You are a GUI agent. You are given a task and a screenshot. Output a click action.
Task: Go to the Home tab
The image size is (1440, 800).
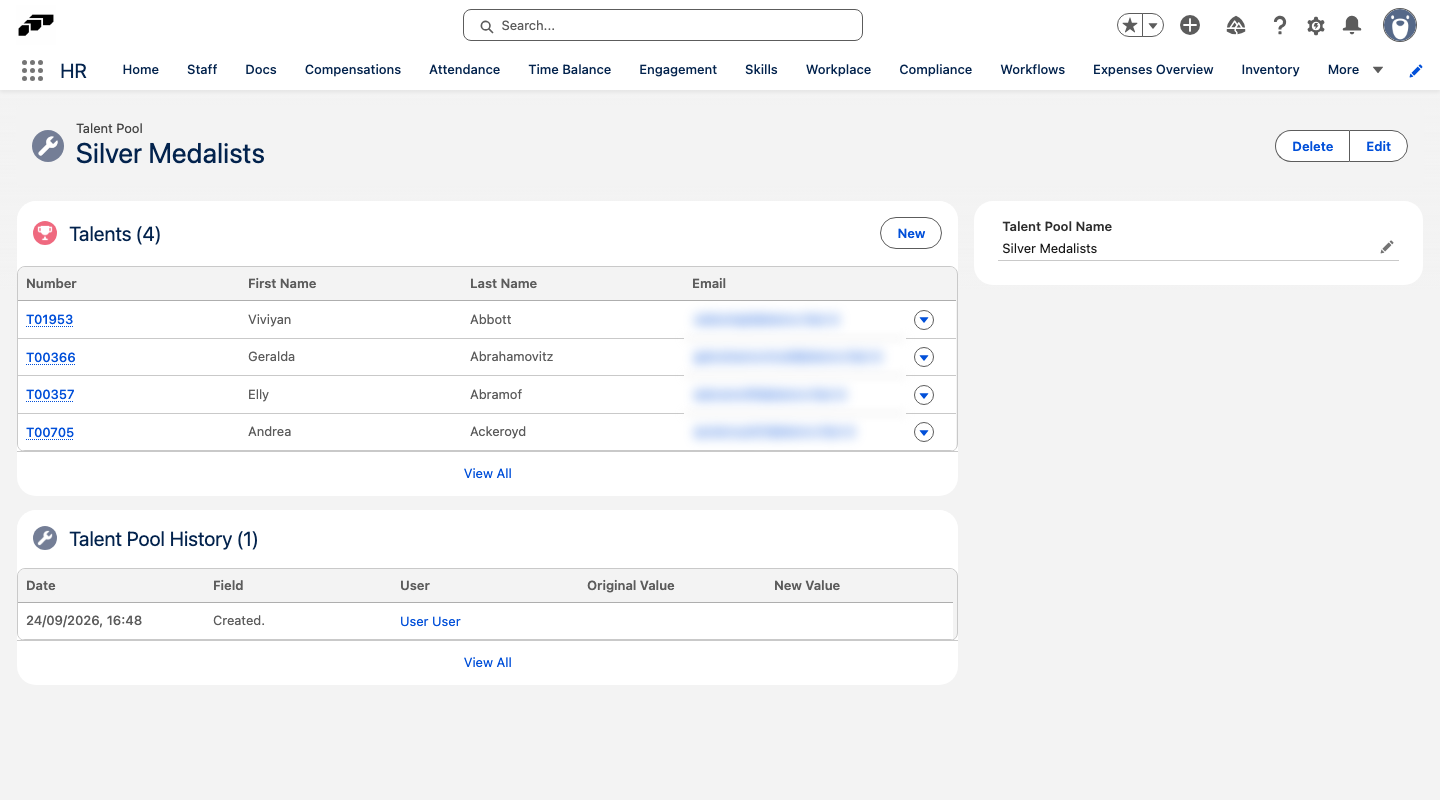click(x=141, y=70)
